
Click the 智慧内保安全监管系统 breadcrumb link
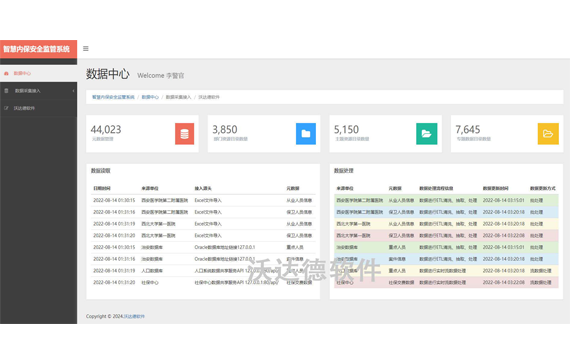click(x=113, y=97)
